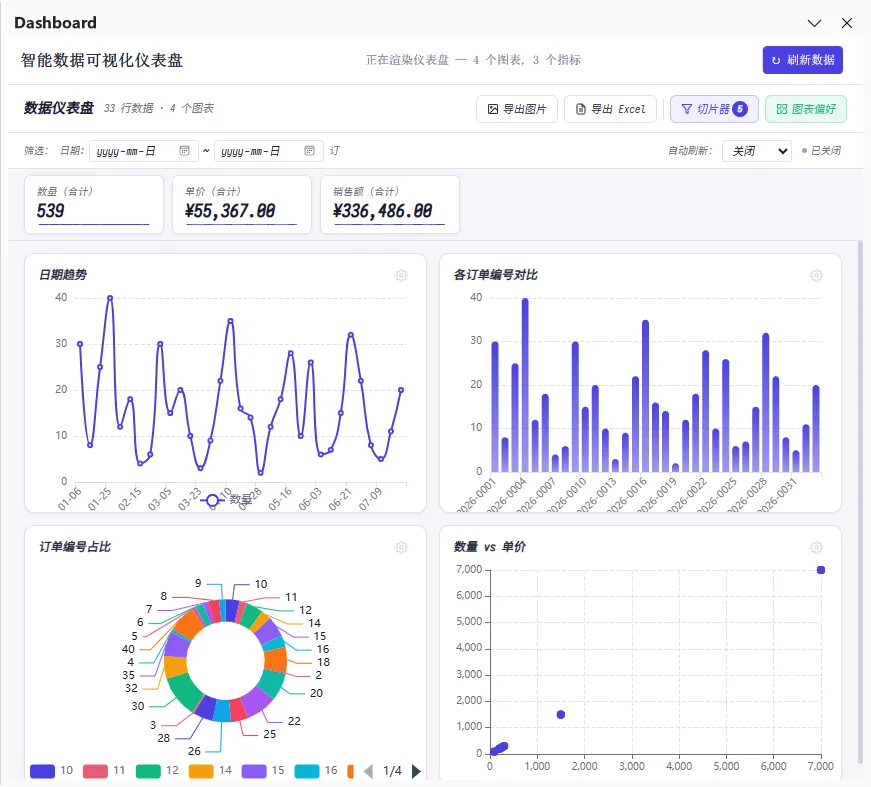871x787 pixels.
Task: Toggle the 切片器 filter panel
Action: tap(714, 109)
